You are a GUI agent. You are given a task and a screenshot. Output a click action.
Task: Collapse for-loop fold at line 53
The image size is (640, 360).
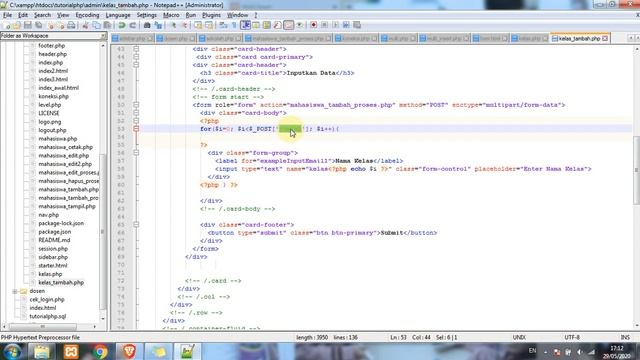point(136,129)
